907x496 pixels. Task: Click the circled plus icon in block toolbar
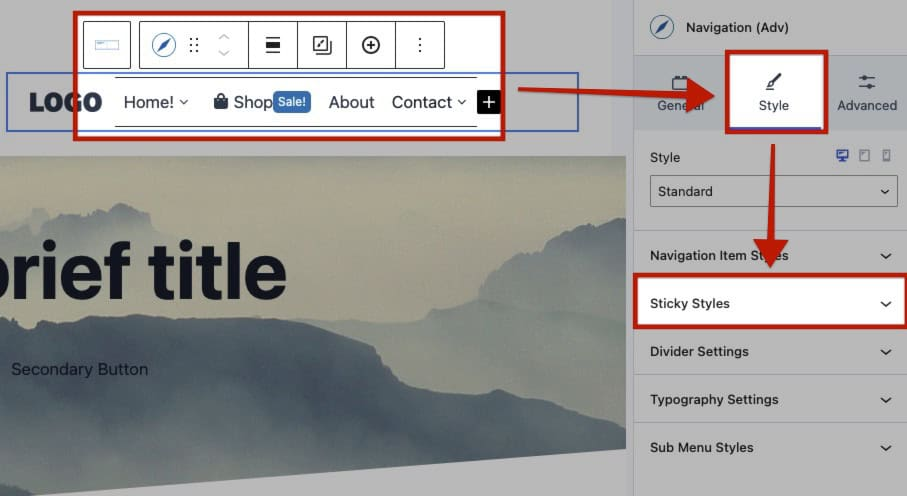[371, 45]
